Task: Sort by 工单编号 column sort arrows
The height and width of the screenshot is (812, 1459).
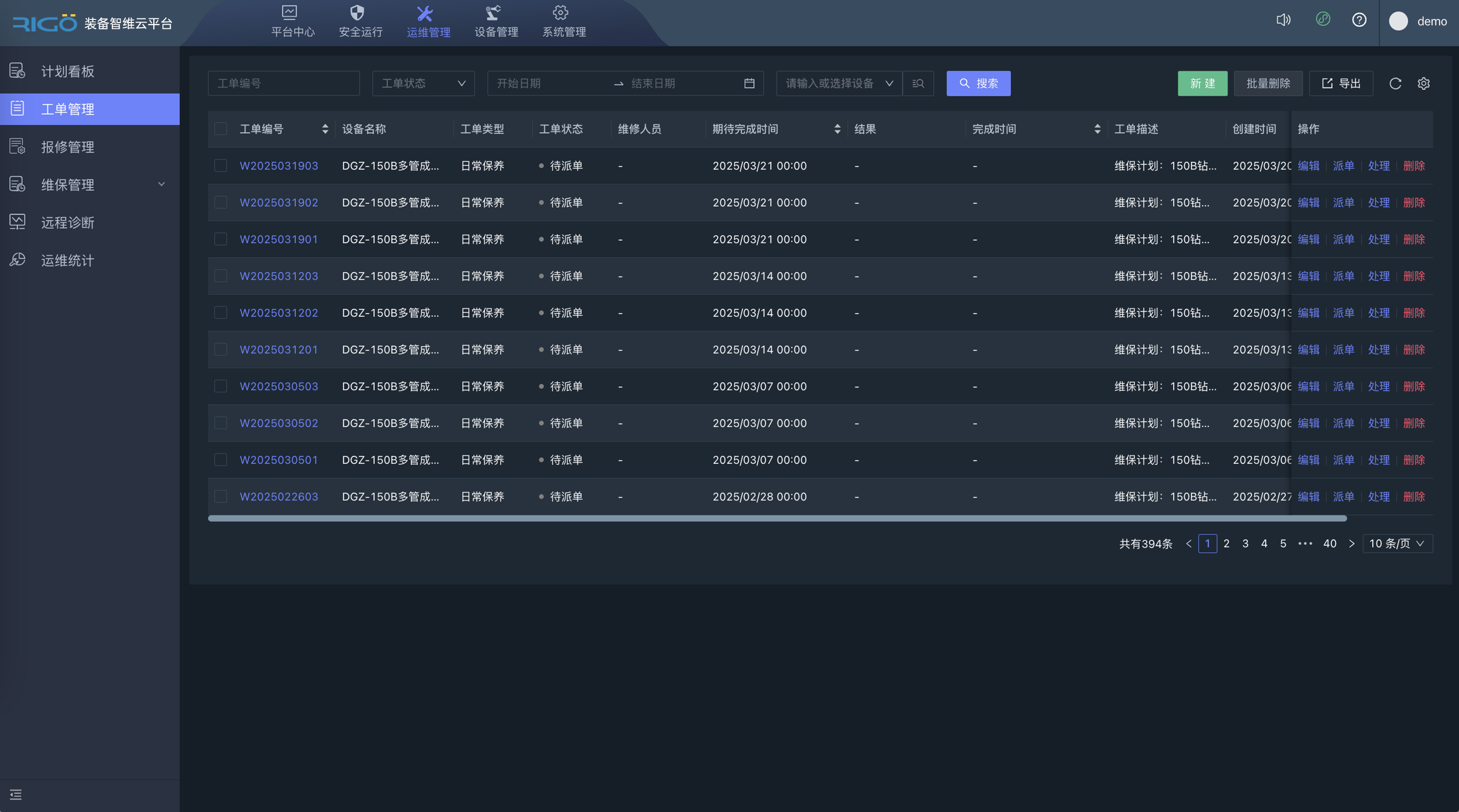Action: coord(325,129)
